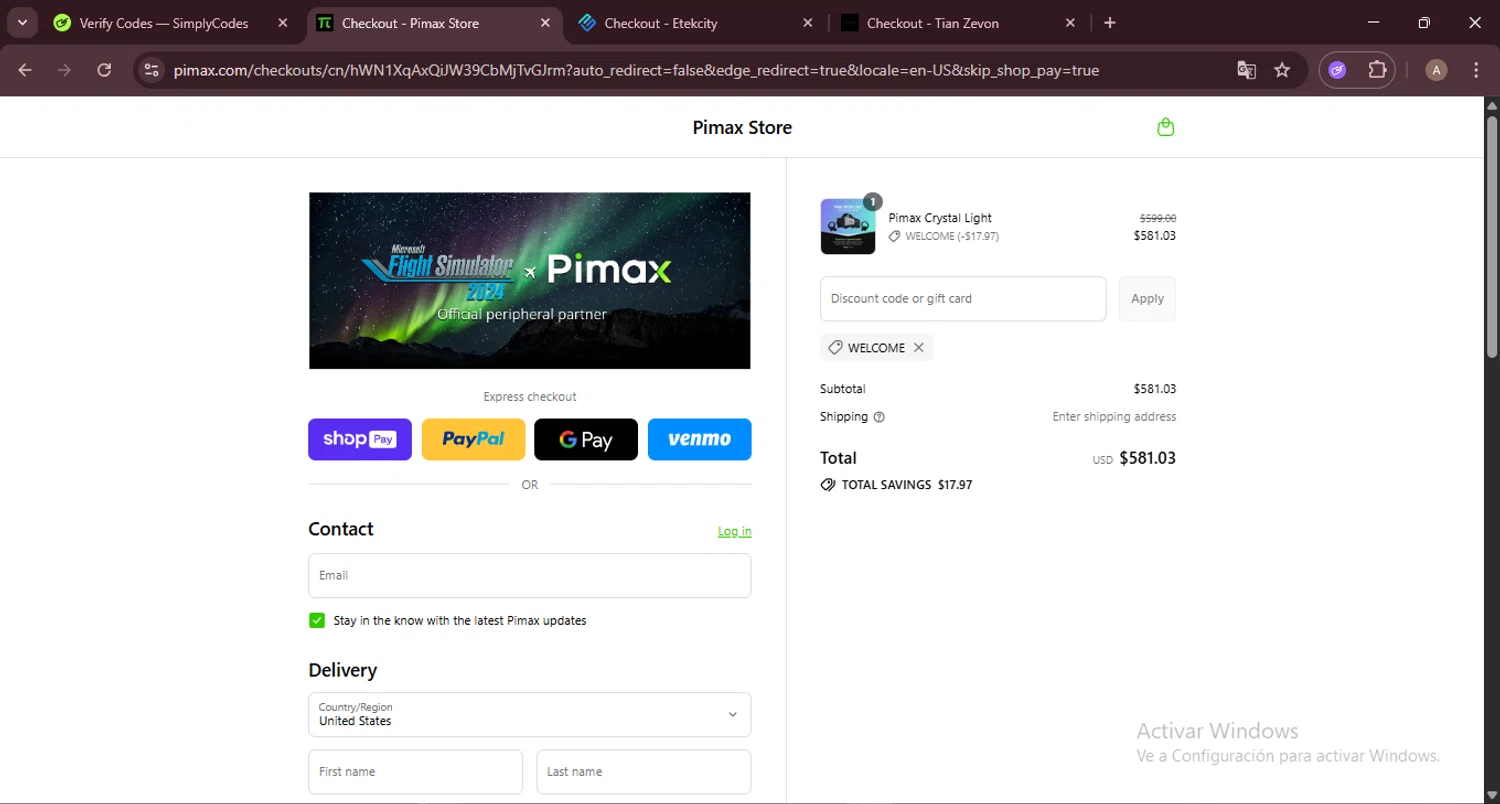Click the browser back arrow

pos(25,70)
